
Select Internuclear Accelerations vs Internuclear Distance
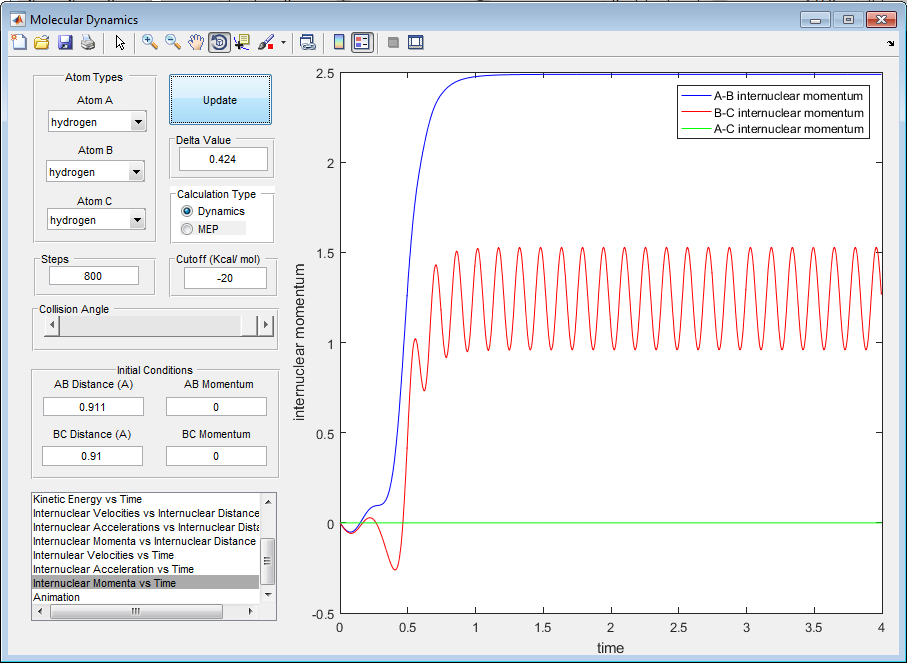146,527
